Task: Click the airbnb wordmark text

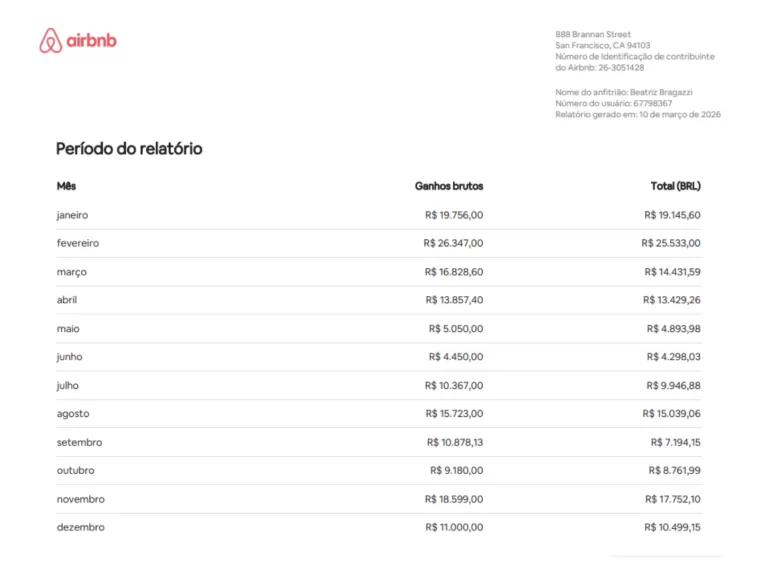Action: [x=91, y=41]
